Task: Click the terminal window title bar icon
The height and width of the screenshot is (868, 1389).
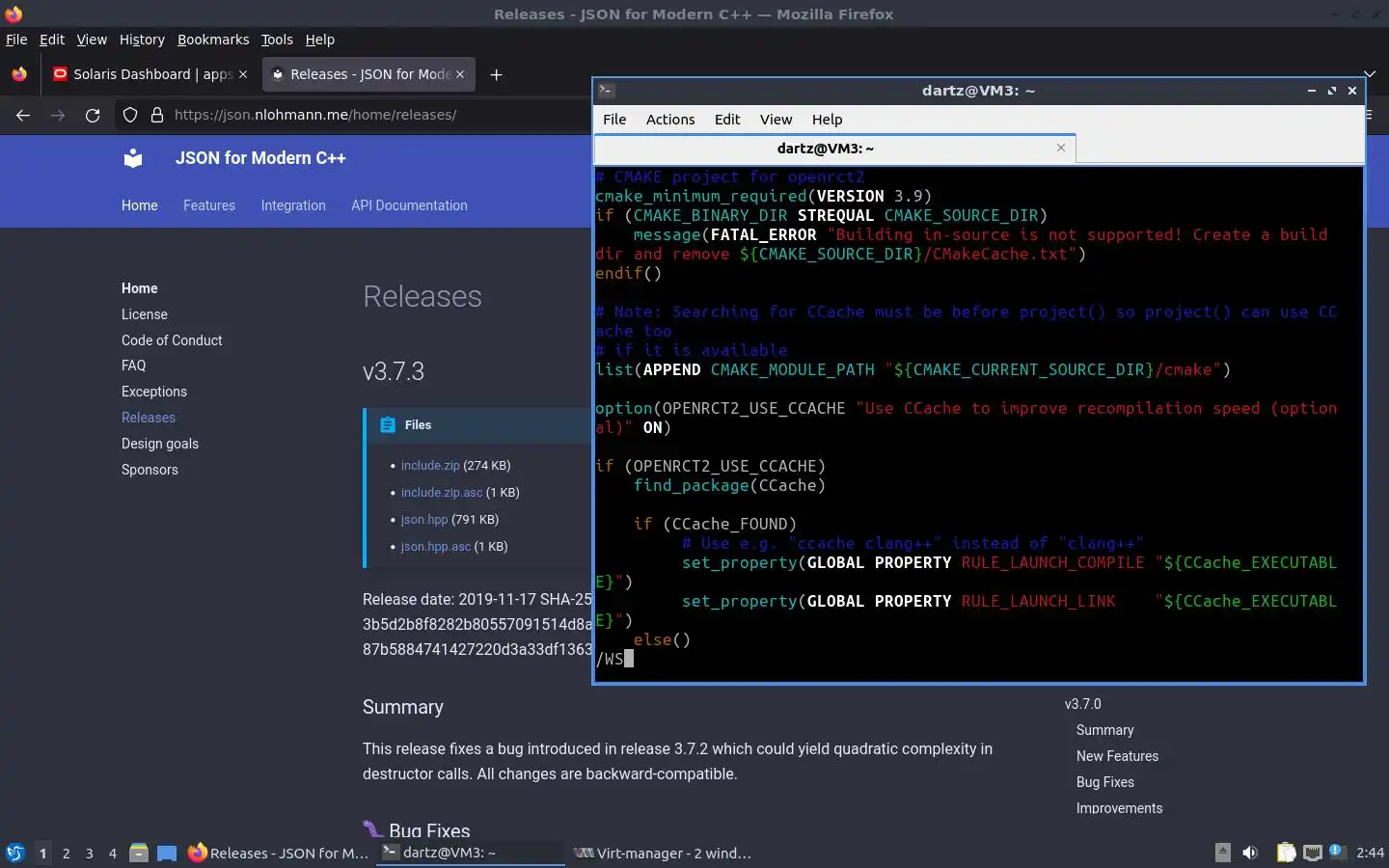Action: click(607, 91)
